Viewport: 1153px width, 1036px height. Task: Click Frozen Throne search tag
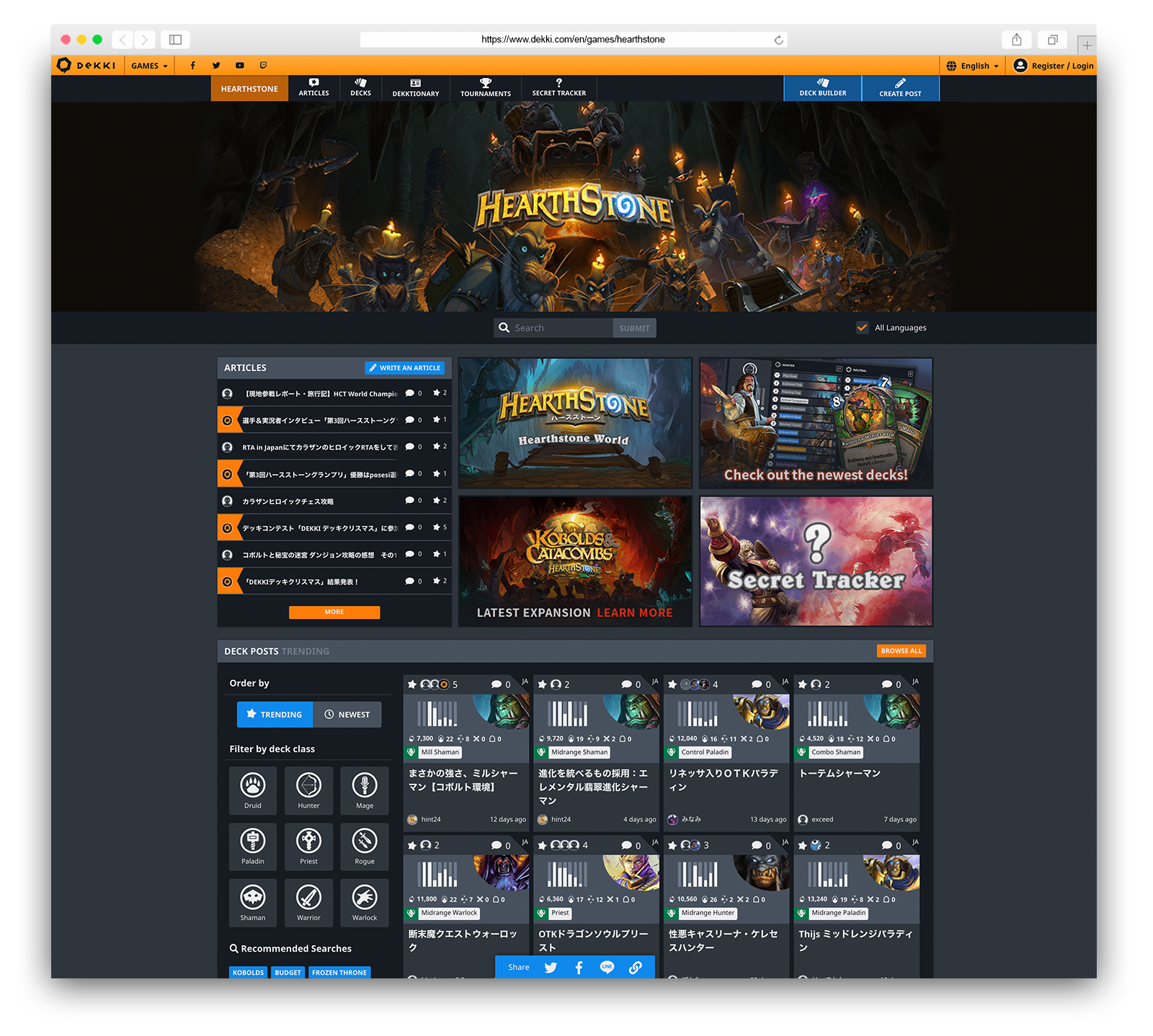(339, 973)
